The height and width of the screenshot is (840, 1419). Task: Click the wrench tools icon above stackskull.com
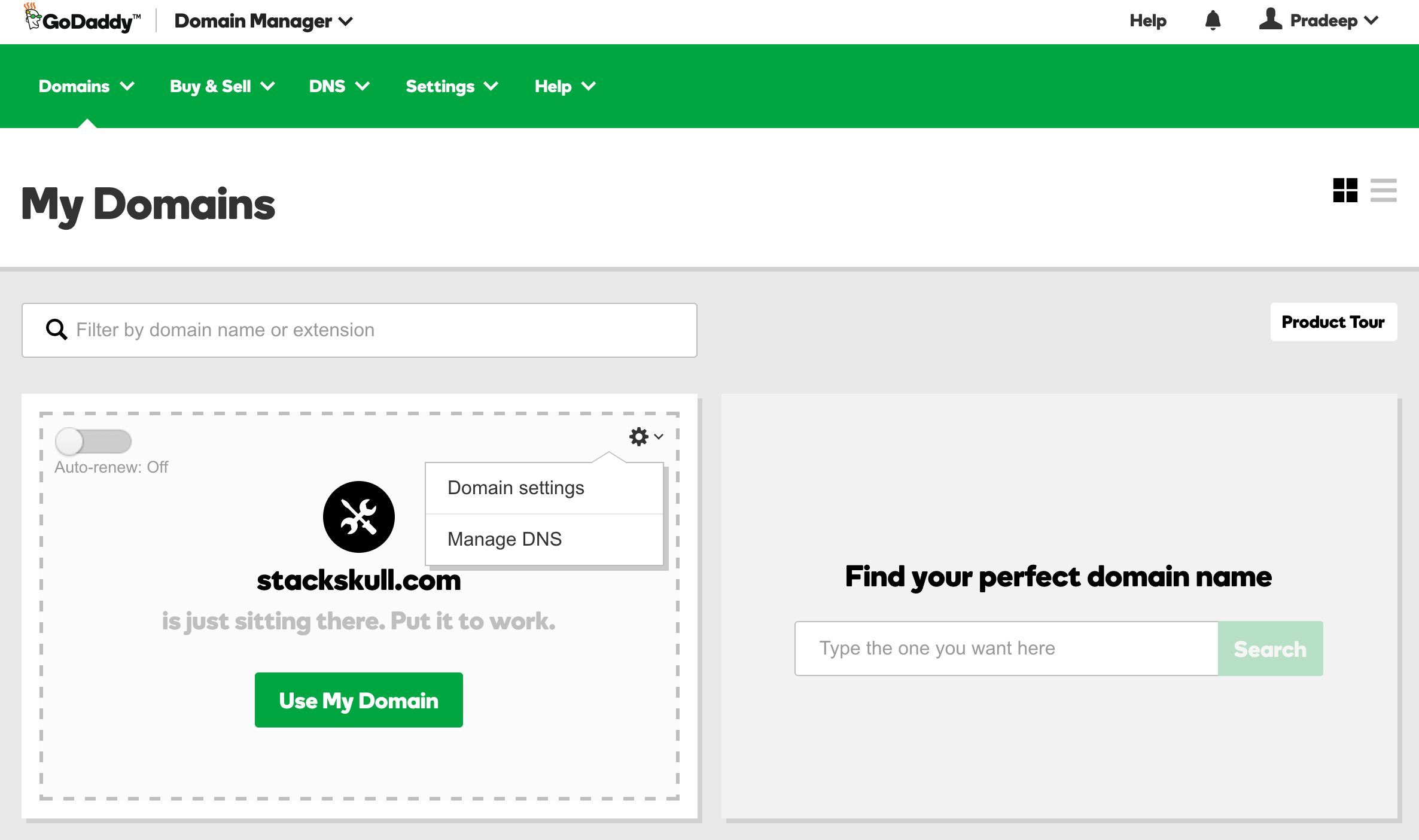point(359,517)
